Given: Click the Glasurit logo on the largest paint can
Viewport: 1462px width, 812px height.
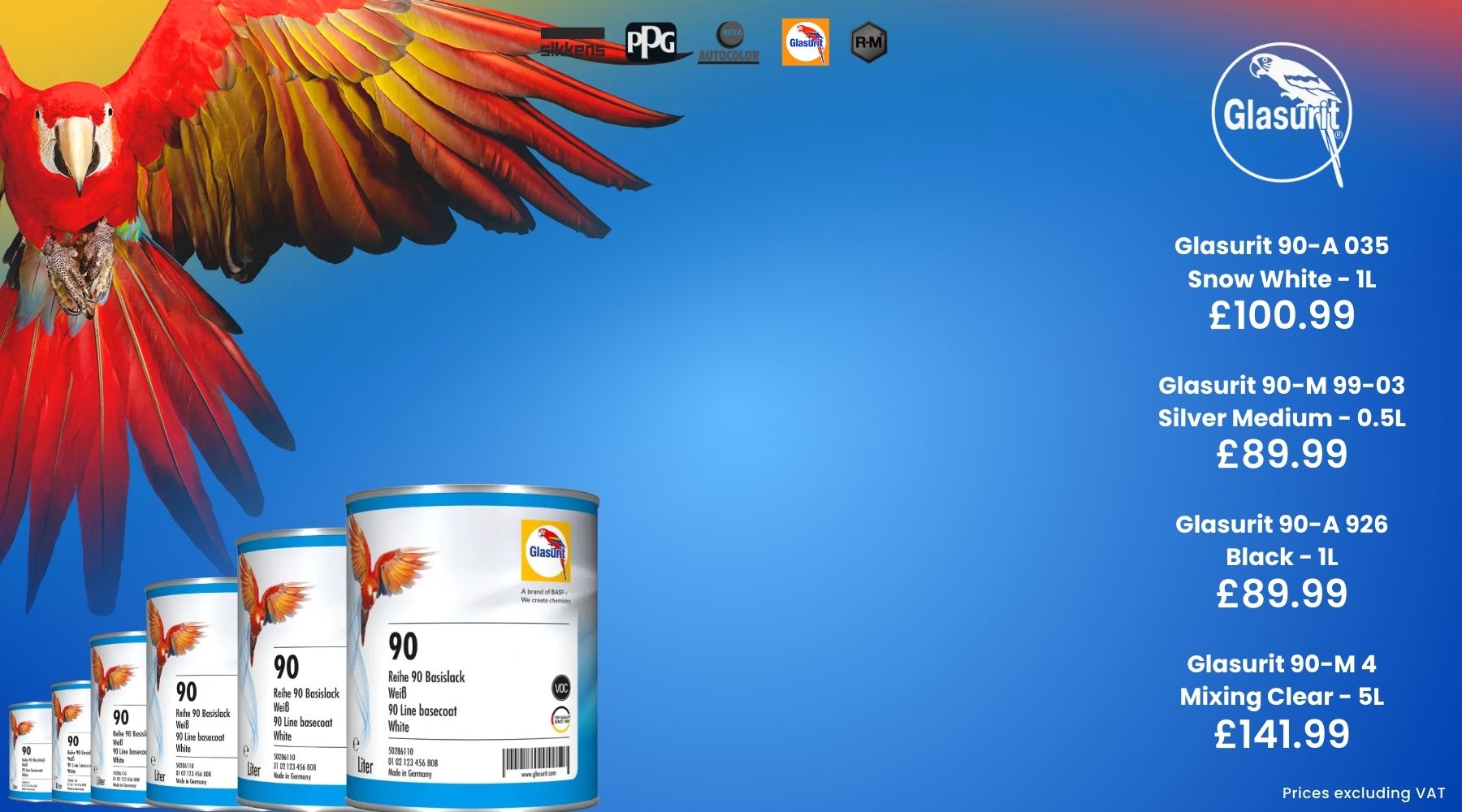Looking at the screenshot, I should [x=546, y=550].
